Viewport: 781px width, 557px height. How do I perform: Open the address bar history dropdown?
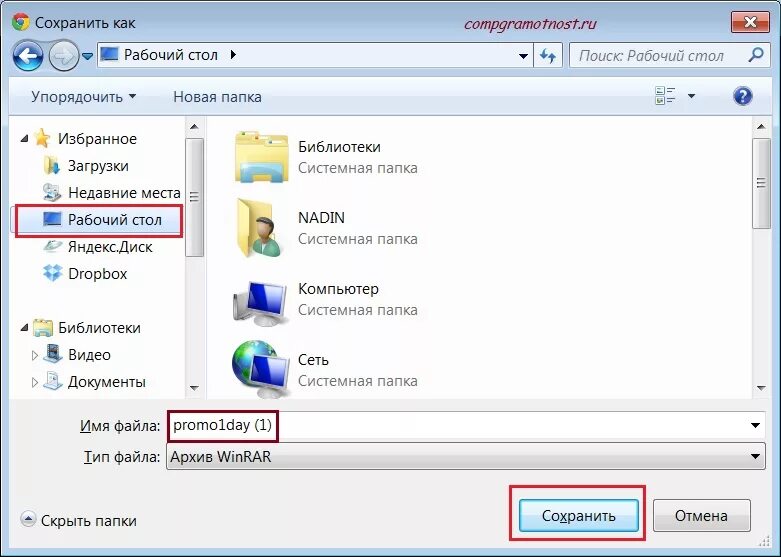click(523, 56)
